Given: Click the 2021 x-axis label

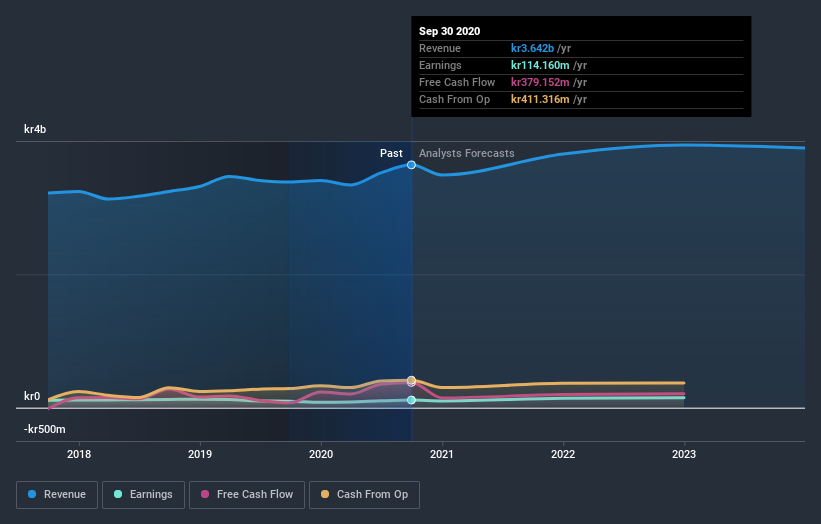Looking at the screenshot, I should click(x=442, y=454).
